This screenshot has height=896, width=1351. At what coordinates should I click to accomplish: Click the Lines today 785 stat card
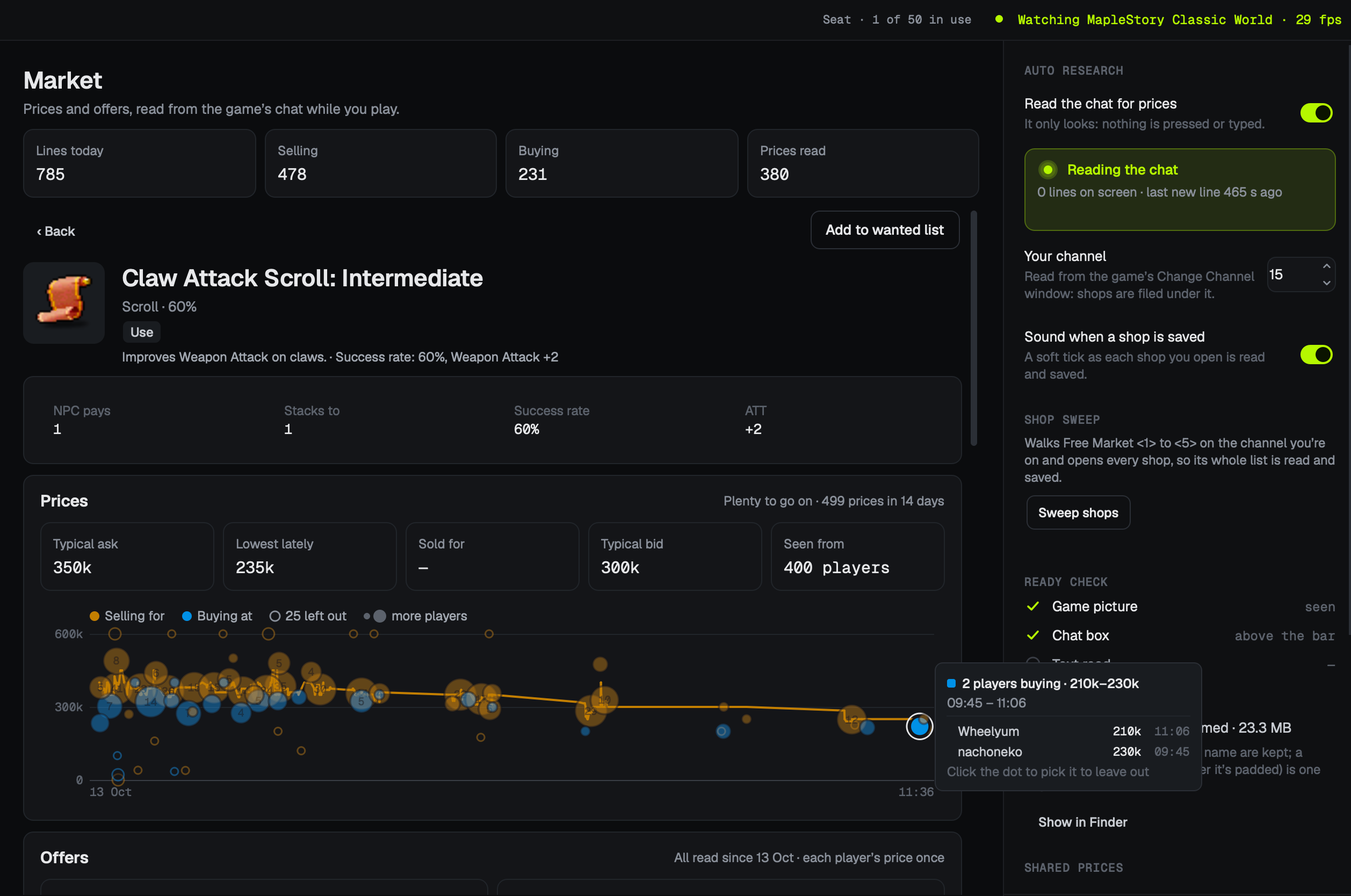click(140, 163)
